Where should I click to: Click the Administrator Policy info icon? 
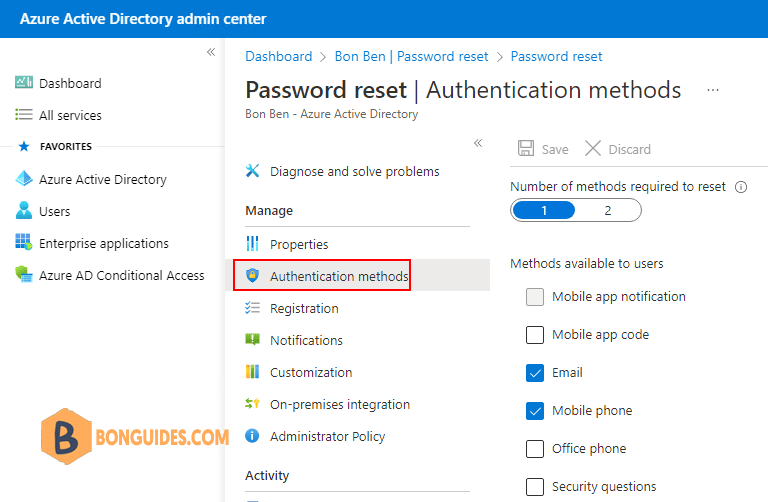click(x=252, y=435)
